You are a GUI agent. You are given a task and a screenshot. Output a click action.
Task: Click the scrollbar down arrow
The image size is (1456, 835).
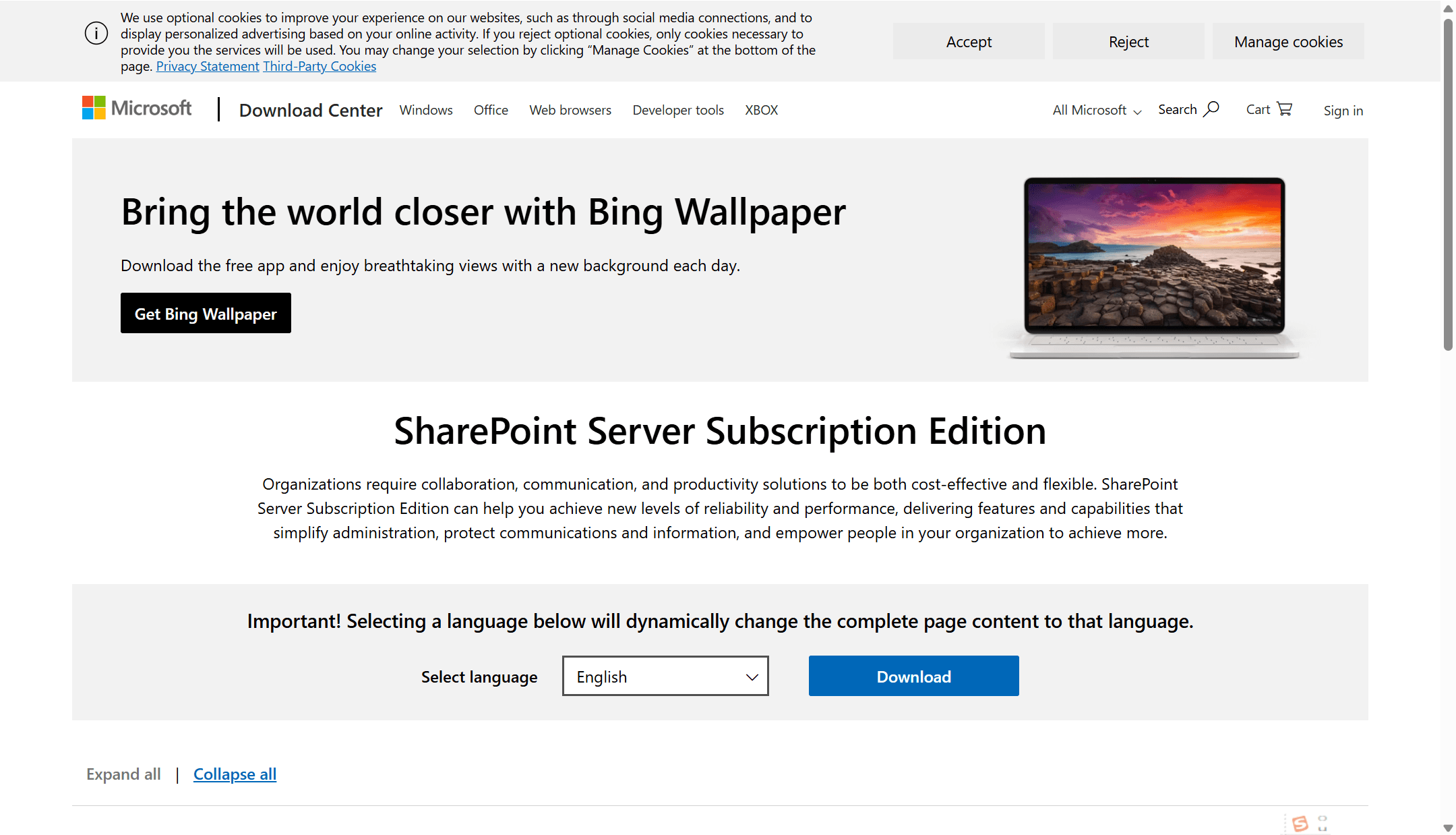pos(1448,828)
